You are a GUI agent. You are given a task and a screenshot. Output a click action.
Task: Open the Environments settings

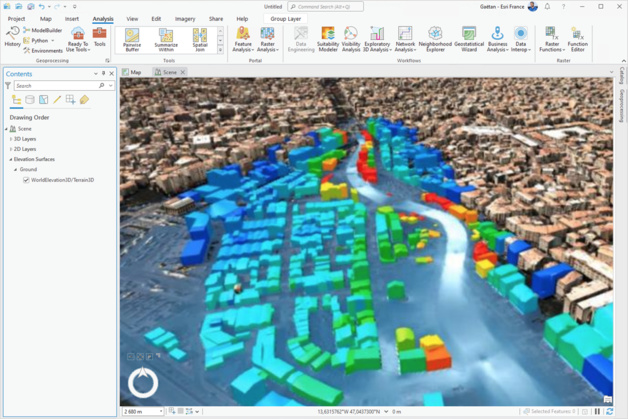pos(45,51)
